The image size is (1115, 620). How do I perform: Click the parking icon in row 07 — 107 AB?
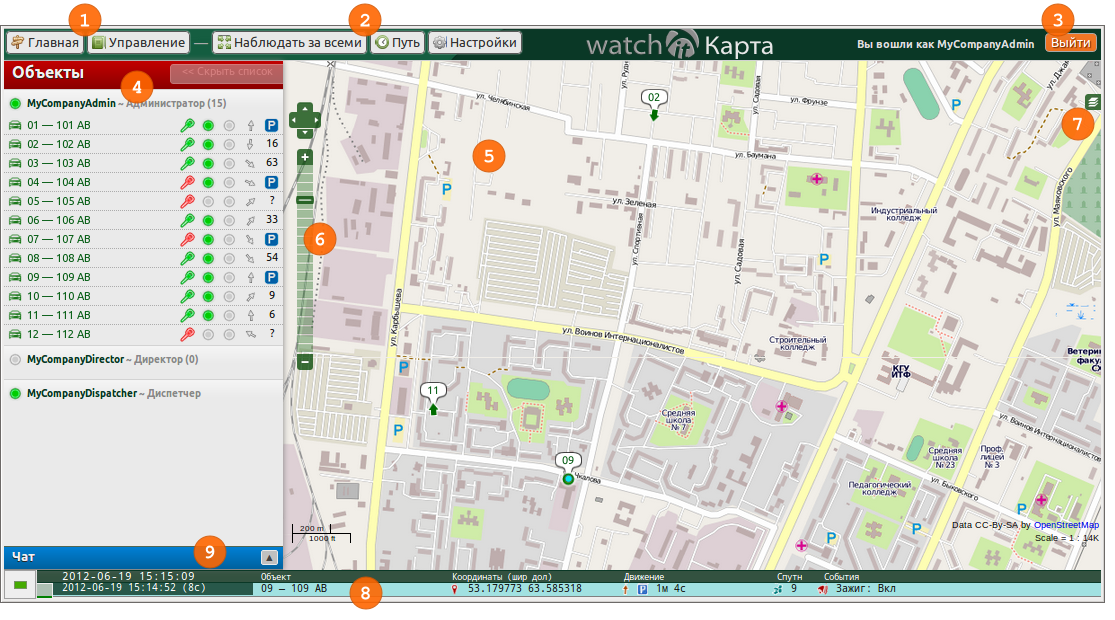point(271,240)
